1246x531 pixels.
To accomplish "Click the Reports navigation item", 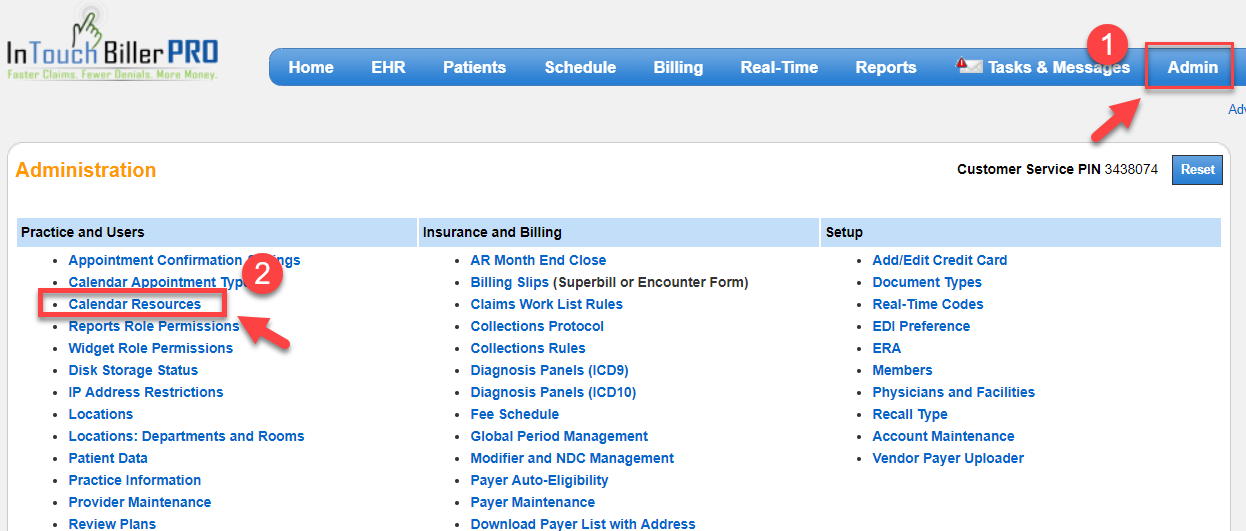I will coord(886,68).
